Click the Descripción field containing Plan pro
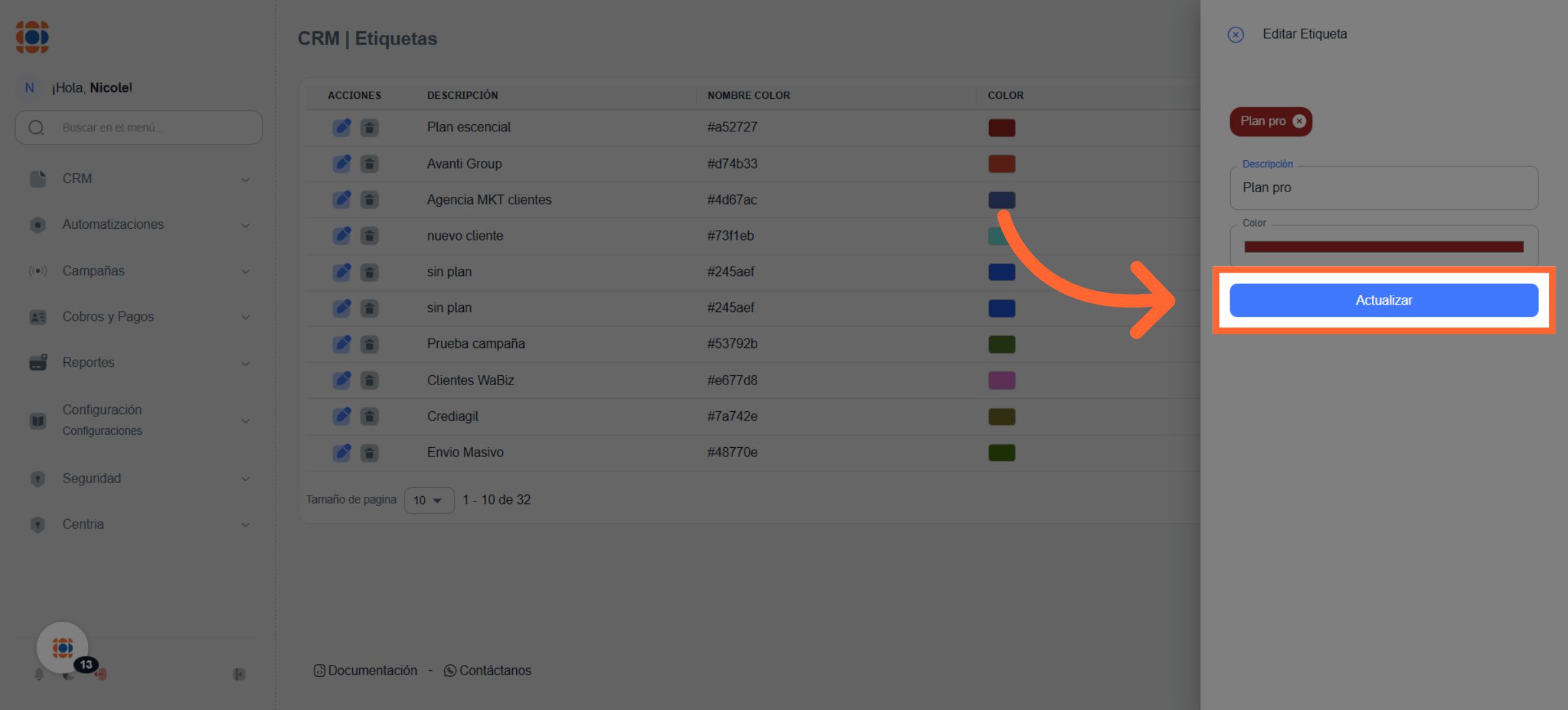Image resolution: width=1568 pixels, height=710 pixels. pyautogui.click(x=1383, y=188)
